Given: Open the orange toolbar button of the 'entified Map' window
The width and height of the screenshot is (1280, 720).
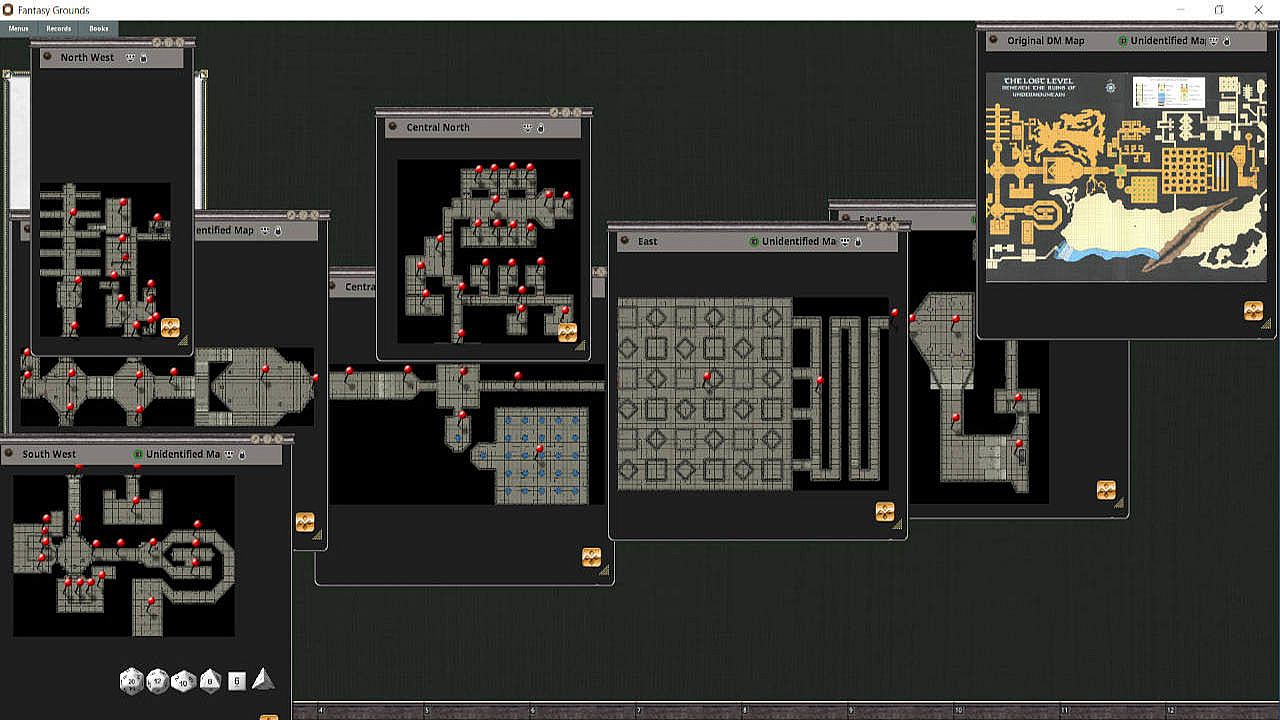Looking at the screenshot, I should [305, 522].
